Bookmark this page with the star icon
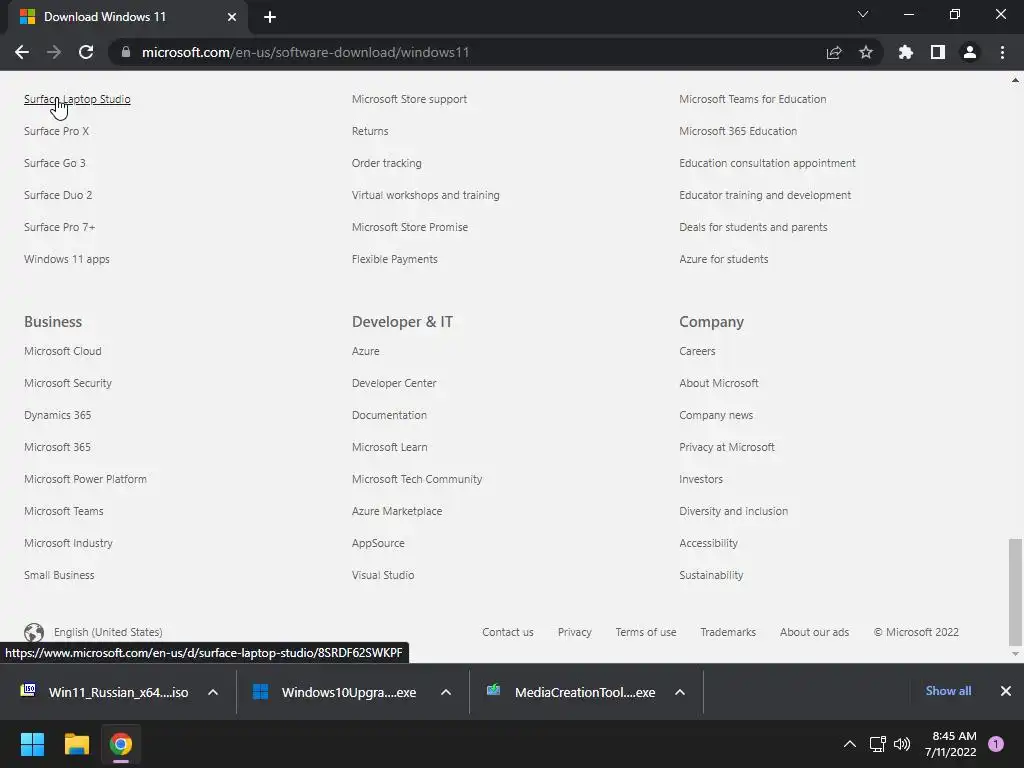The image size is (1024, 768). 866,52
